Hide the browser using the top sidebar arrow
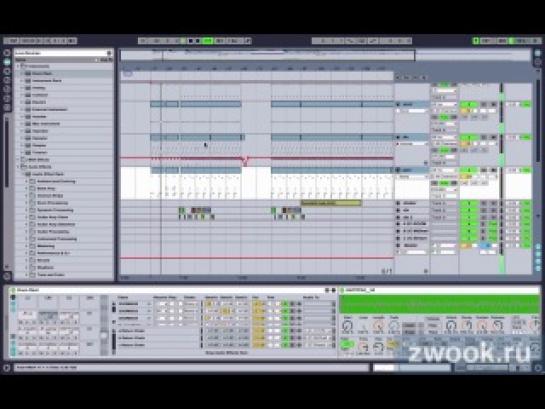This screenshot has height=409, width=545. coord(7,53)
